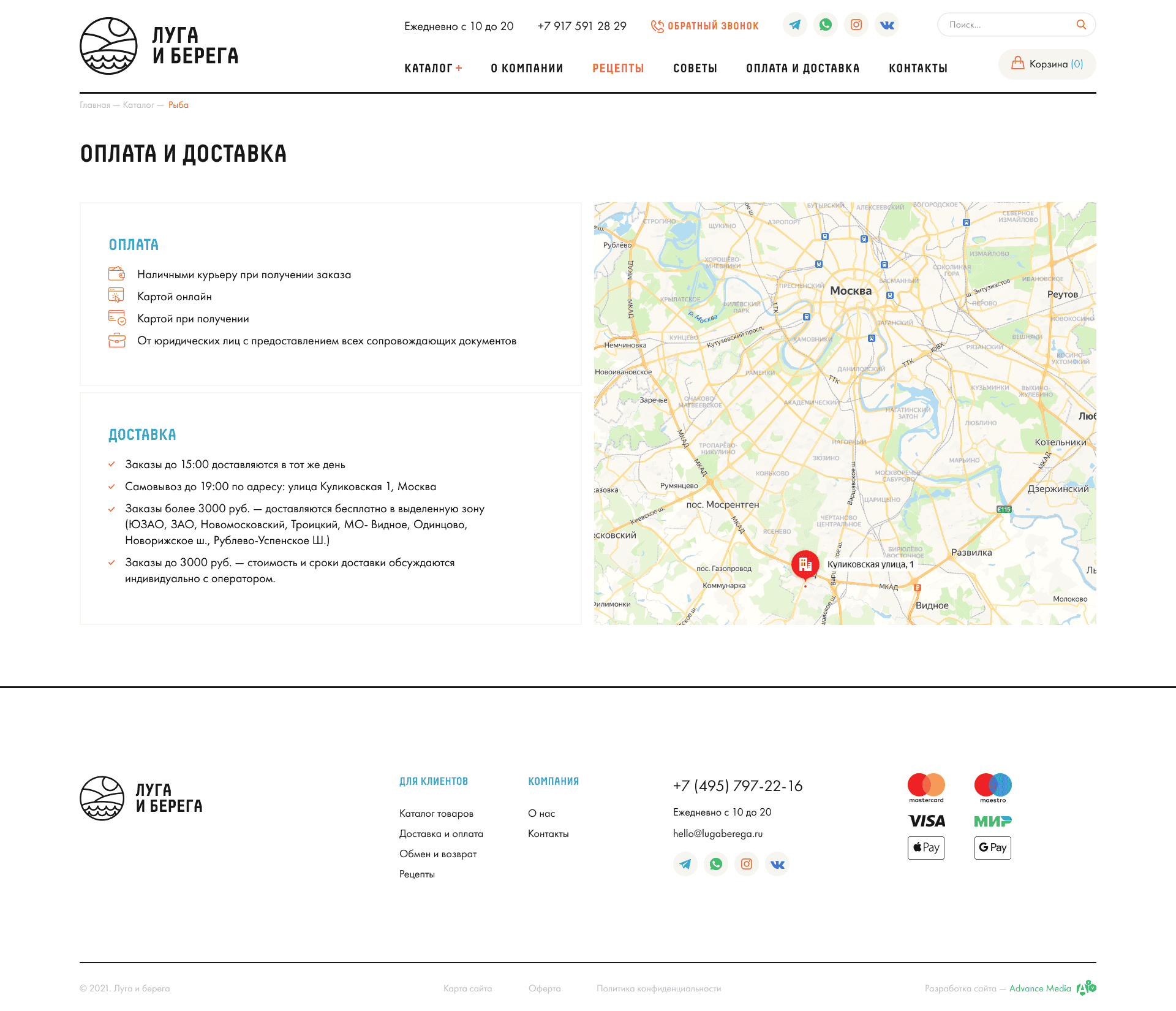Open the footer Telegram icon
This screenshot has height=1011, width=1176.
(x=685, y=864)
